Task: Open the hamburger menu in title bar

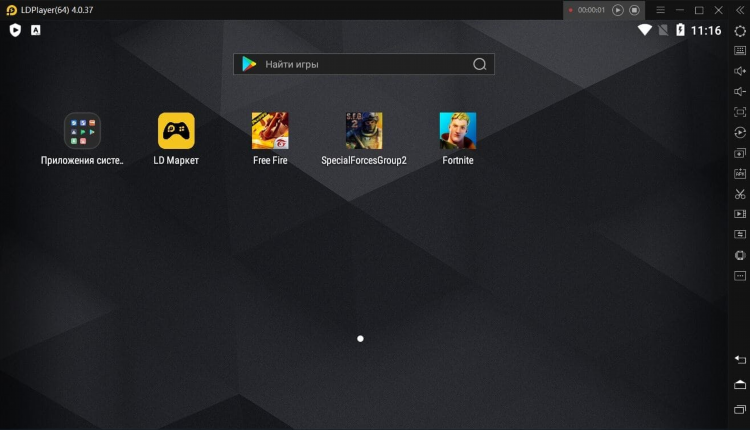Action: click(661, 10)
